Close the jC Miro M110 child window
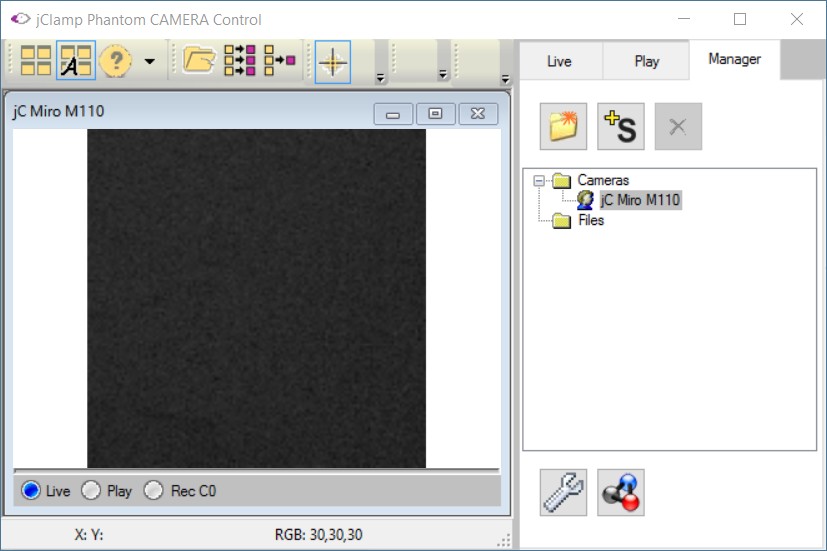This screenshot has height=551, width=827. tap(478, 114)
